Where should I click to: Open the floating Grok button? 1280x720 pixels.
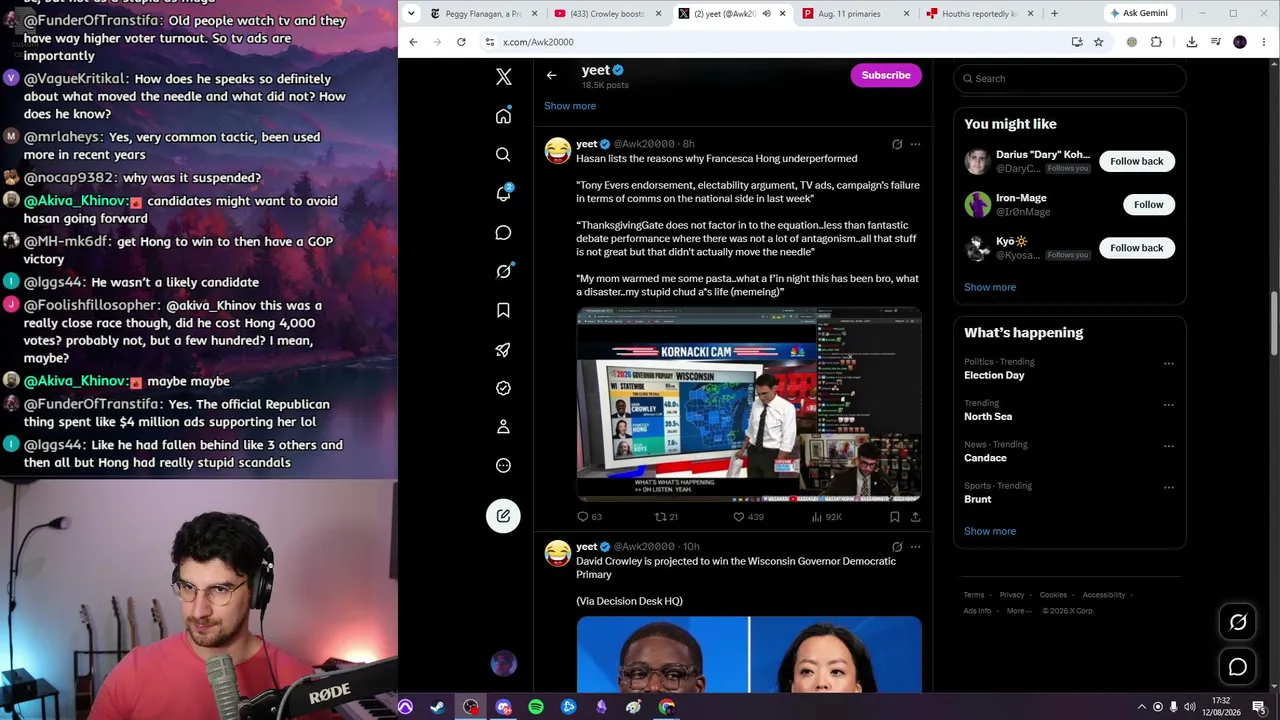pyautogui.click(x=1238, y=622)
